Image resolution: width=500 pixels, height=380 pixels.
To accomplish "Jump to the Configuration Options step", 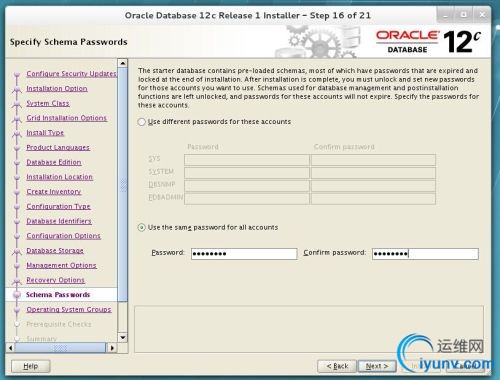I will [63, 236].
